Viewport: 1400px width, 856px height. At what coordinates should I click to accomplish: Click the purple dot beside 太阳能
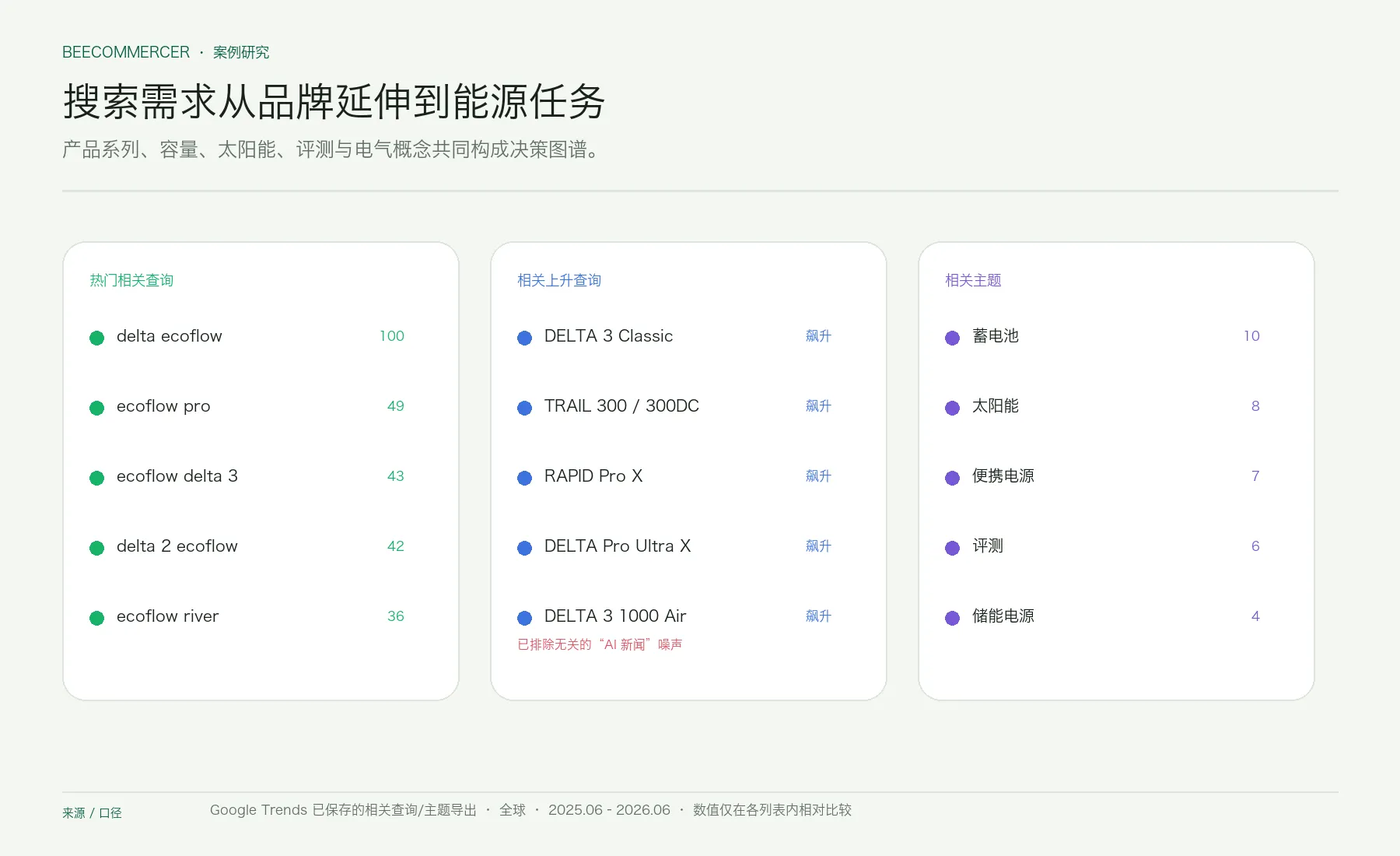pos(952,408)
